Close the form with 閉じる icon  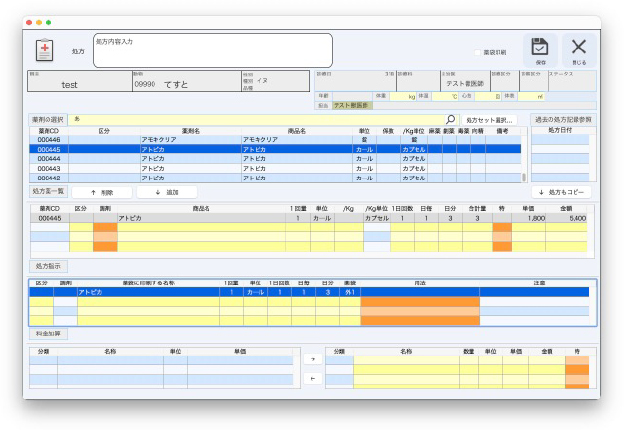580,48
